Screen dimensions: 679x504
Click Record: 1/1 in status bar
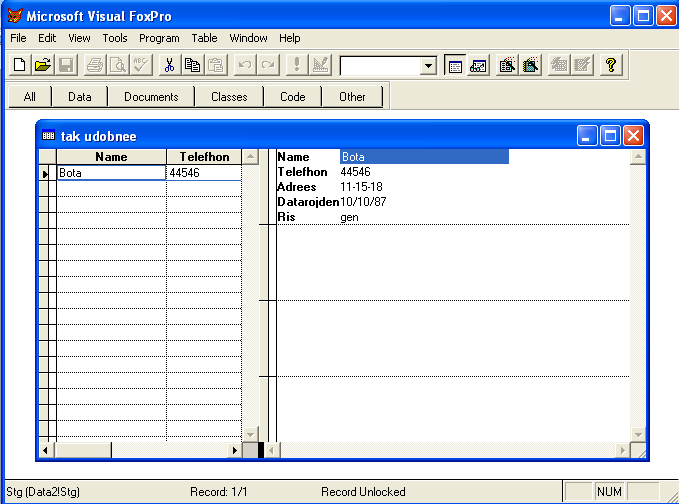coord(219,491)
